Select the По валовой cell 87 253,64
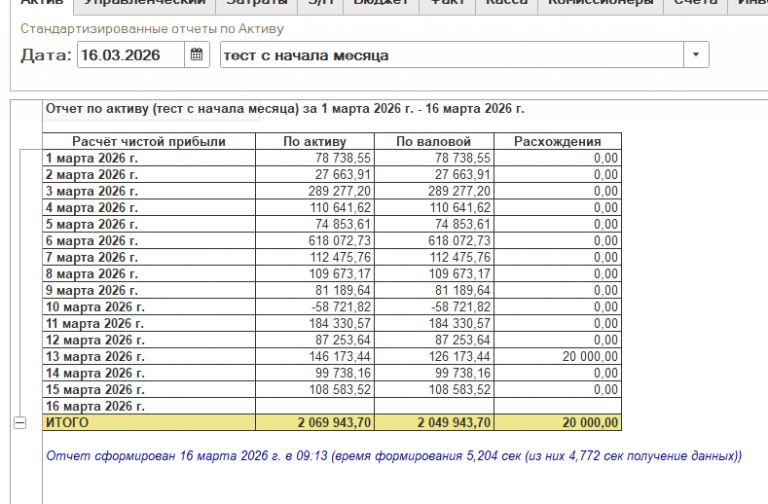This screenshot has width=768, height=504. (x=434, y=340)
